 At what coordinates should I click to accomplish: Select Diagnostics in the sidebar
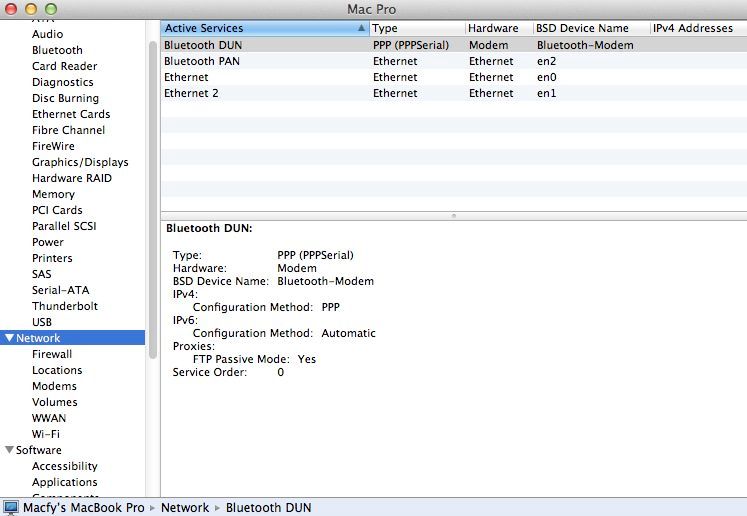tap(62, 82)
